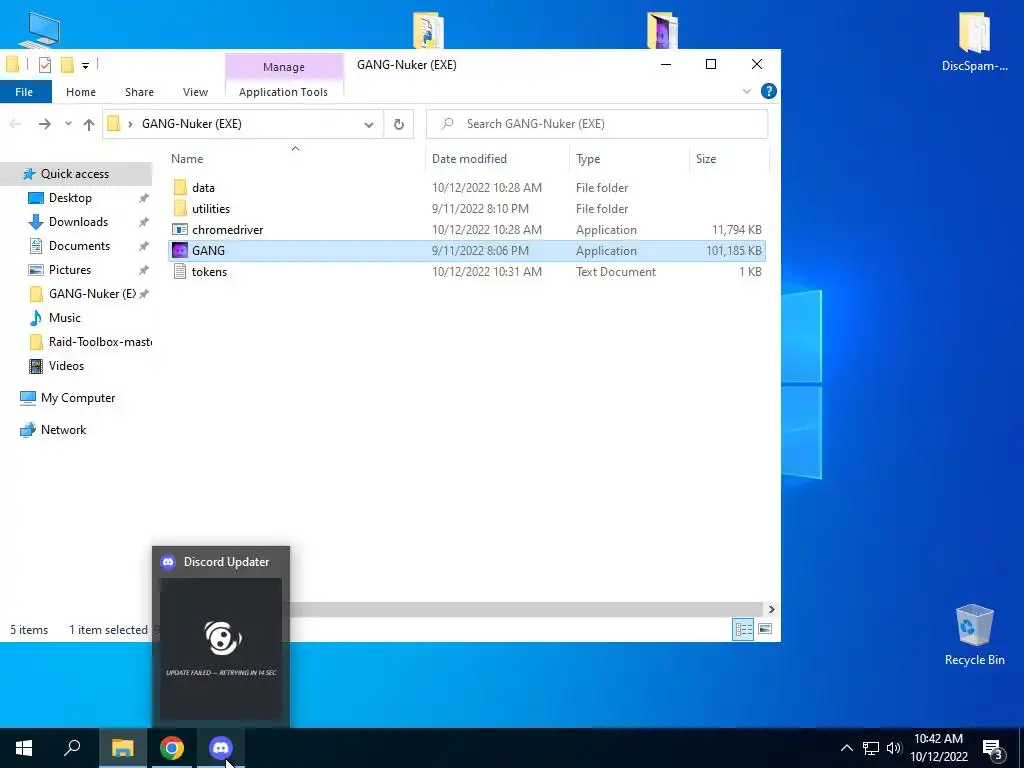Image resolution: width=1024 pixels, height=768 pixels.
Task: Open the Windows Start menu
Action: [24, 748]
